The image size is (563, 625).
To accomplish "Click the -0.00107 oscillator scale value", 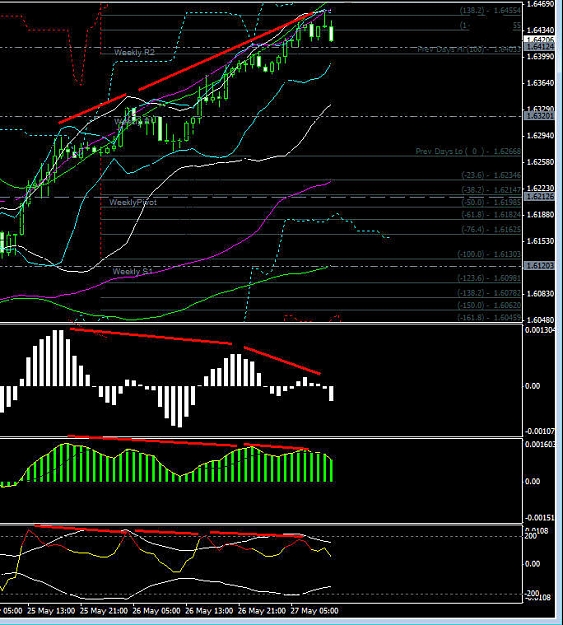I will (540, 431).
